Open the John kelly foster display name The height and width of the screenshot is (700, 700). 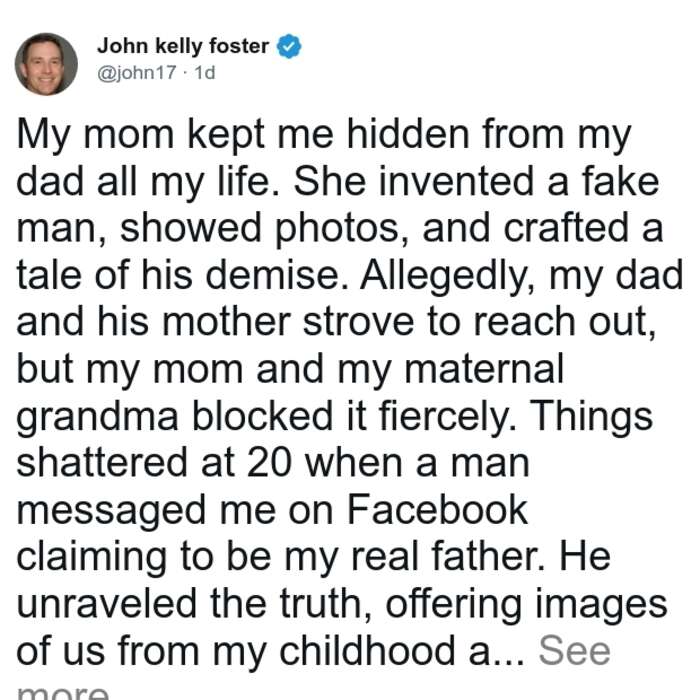click(x=183, y=46)
